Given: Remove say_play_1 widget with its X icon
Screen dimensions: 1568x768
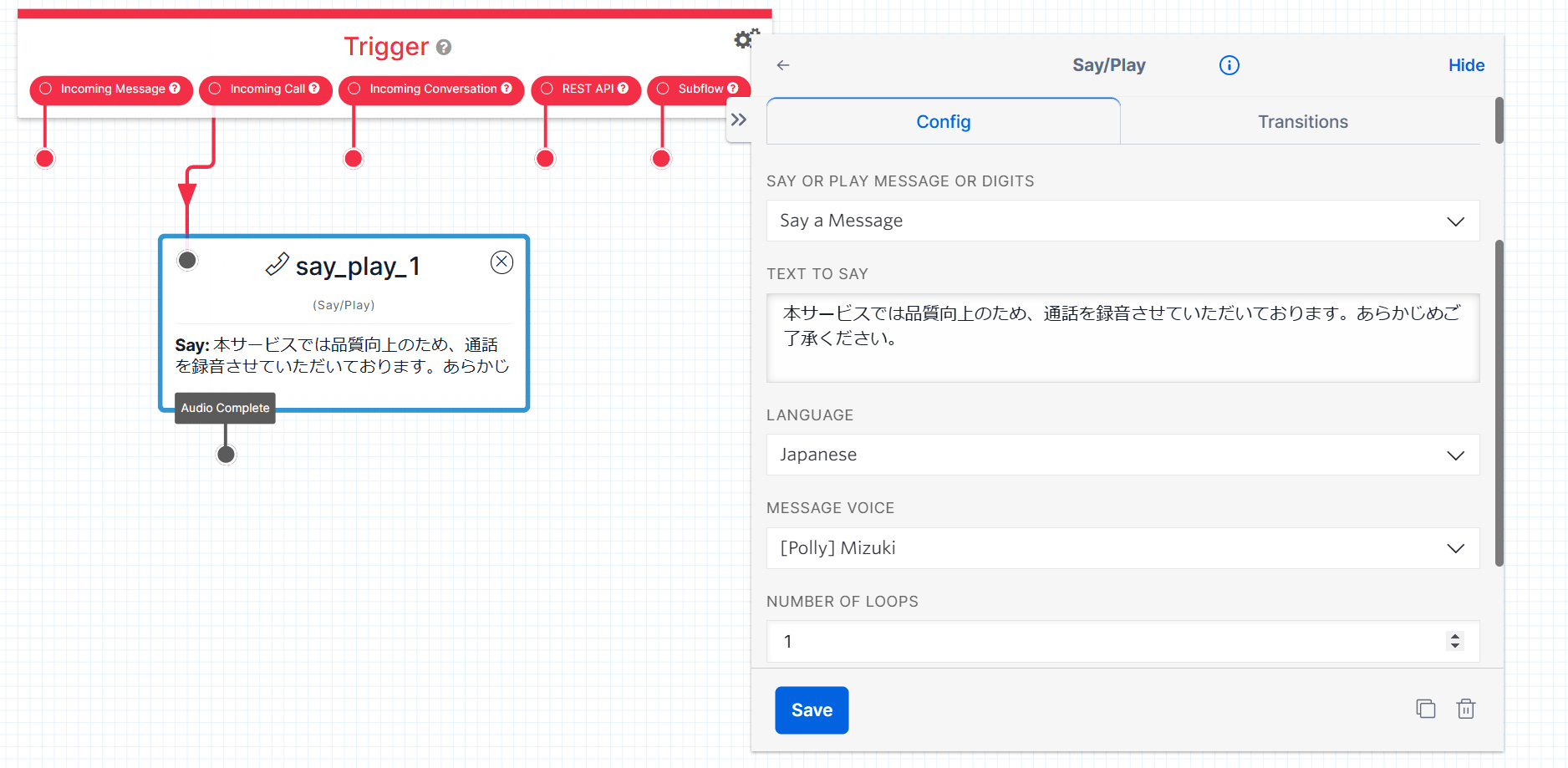Looking at the screenshot, I should (x=501, y=262).
